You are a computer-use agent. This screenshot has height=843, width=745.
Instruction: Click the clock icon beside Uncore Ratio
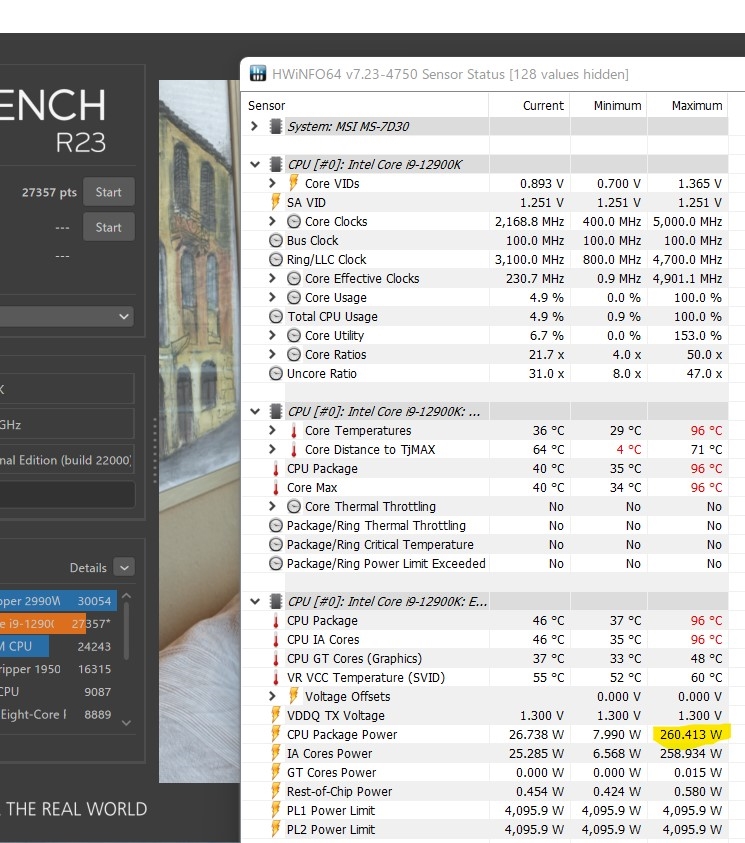click(275, 374)
